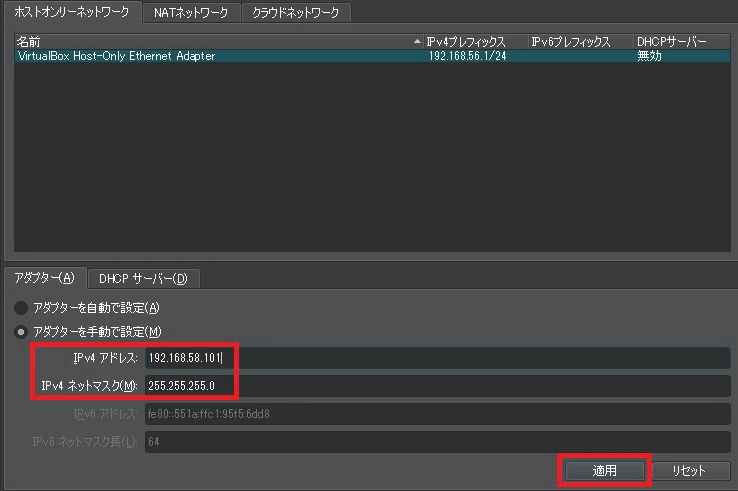Click the IPv4 ネットマスク input field

pyautogui.click(x=437, y=386)
